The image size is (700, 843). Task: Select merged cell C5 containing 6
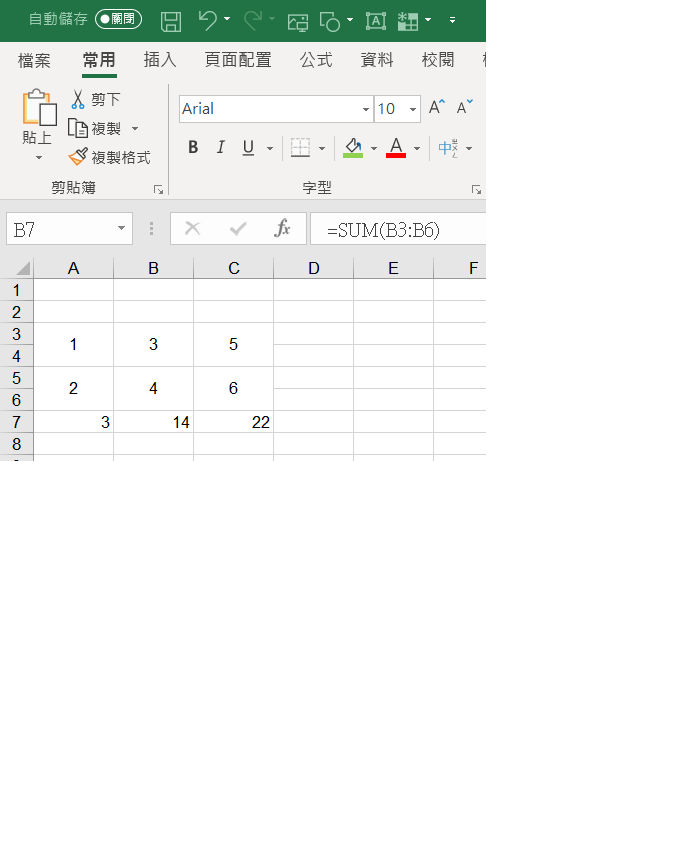[x=233, y=389]
